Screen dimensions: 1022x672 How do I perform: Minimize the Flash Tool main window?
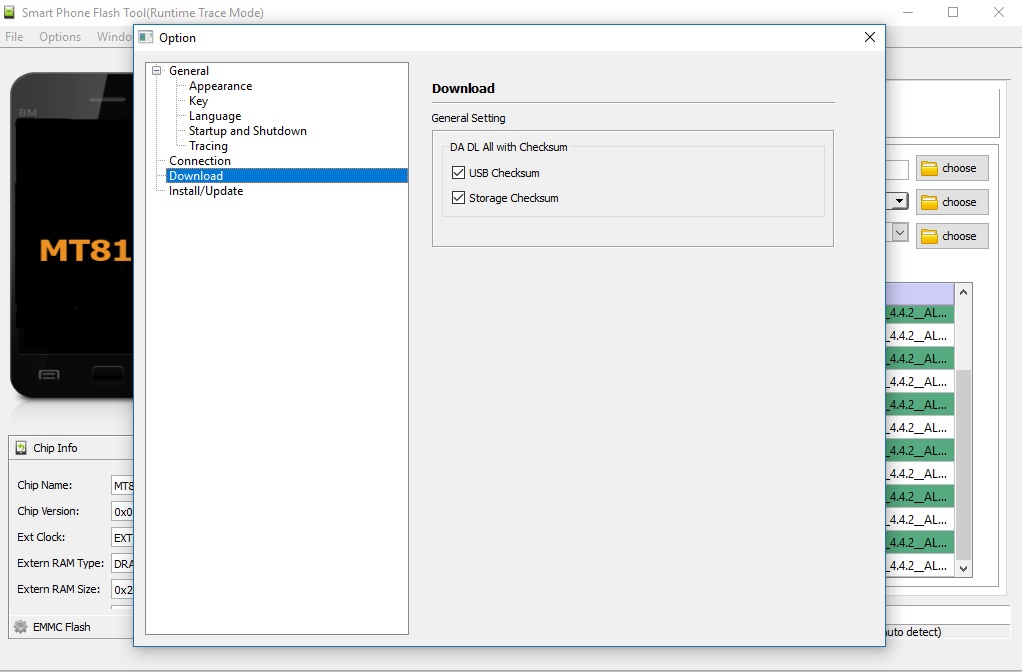click(909, 12)
